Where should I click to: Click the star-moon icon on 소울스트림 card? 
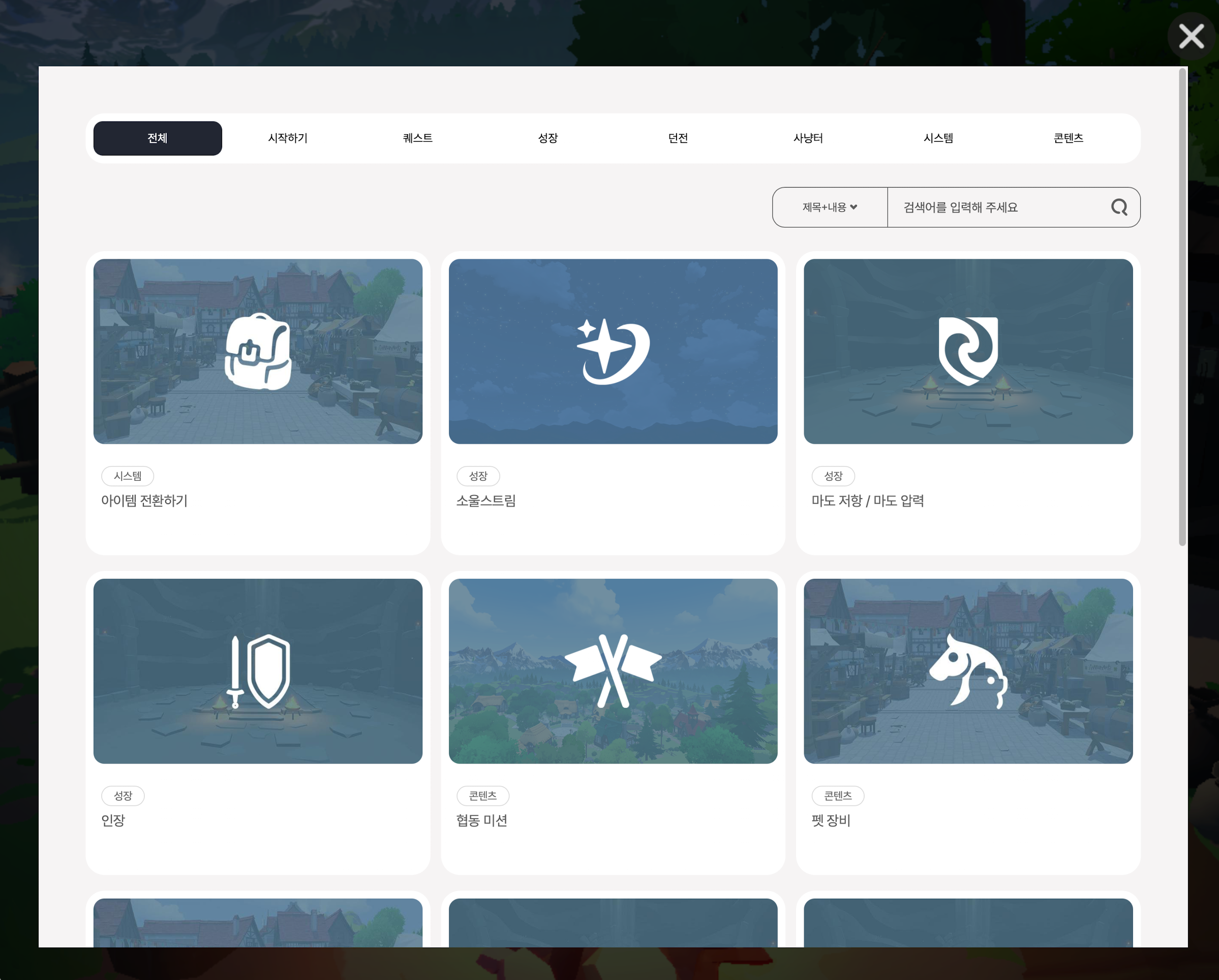click(x=613, y=351)
